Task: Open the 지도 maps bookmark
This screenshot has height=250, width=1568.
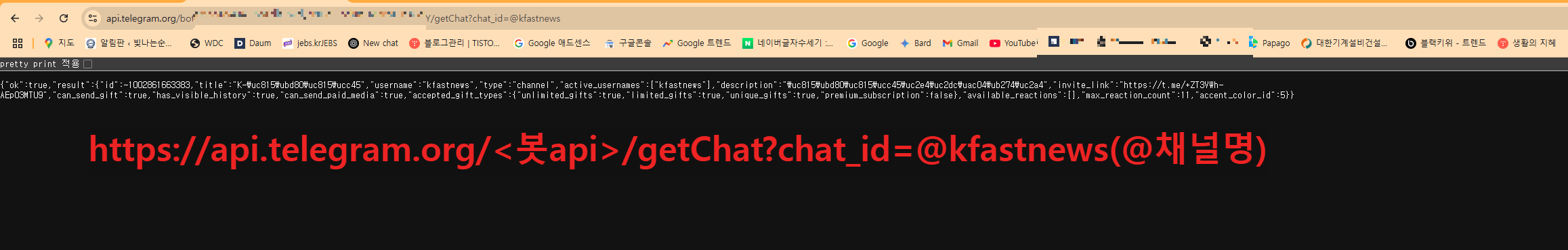Action: click(x=59, y=43)
